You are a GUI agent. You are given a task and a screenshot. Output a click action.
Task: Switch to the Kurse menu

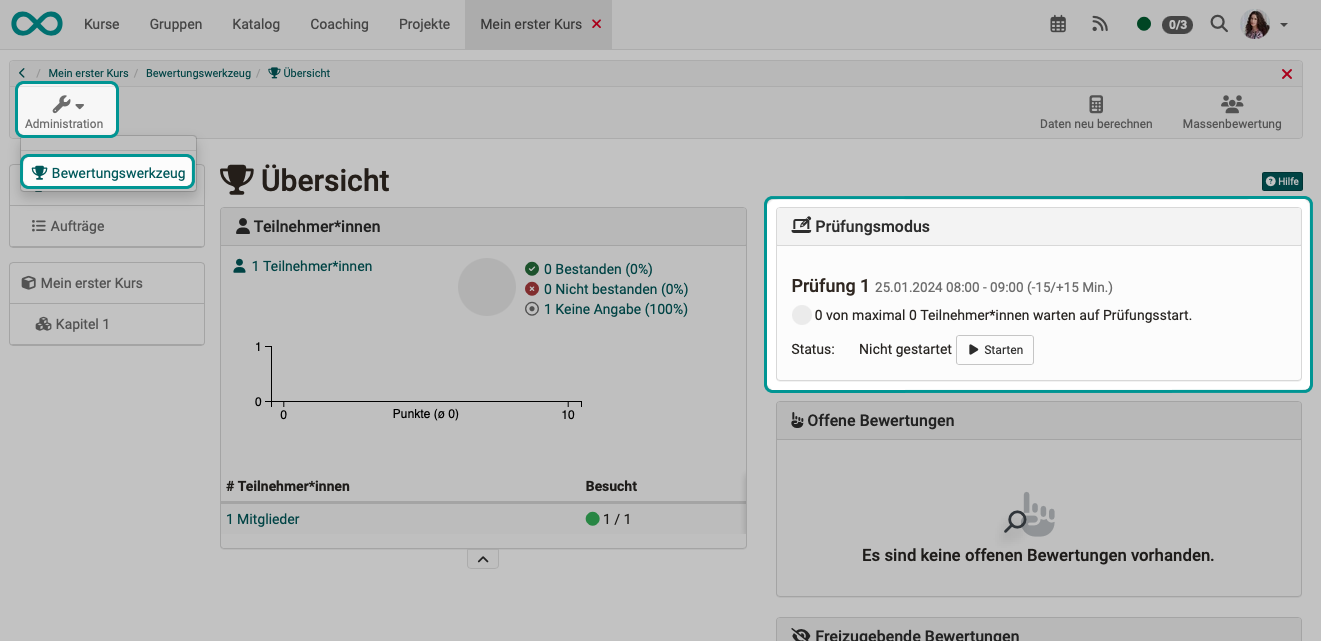tap(101, 23)
